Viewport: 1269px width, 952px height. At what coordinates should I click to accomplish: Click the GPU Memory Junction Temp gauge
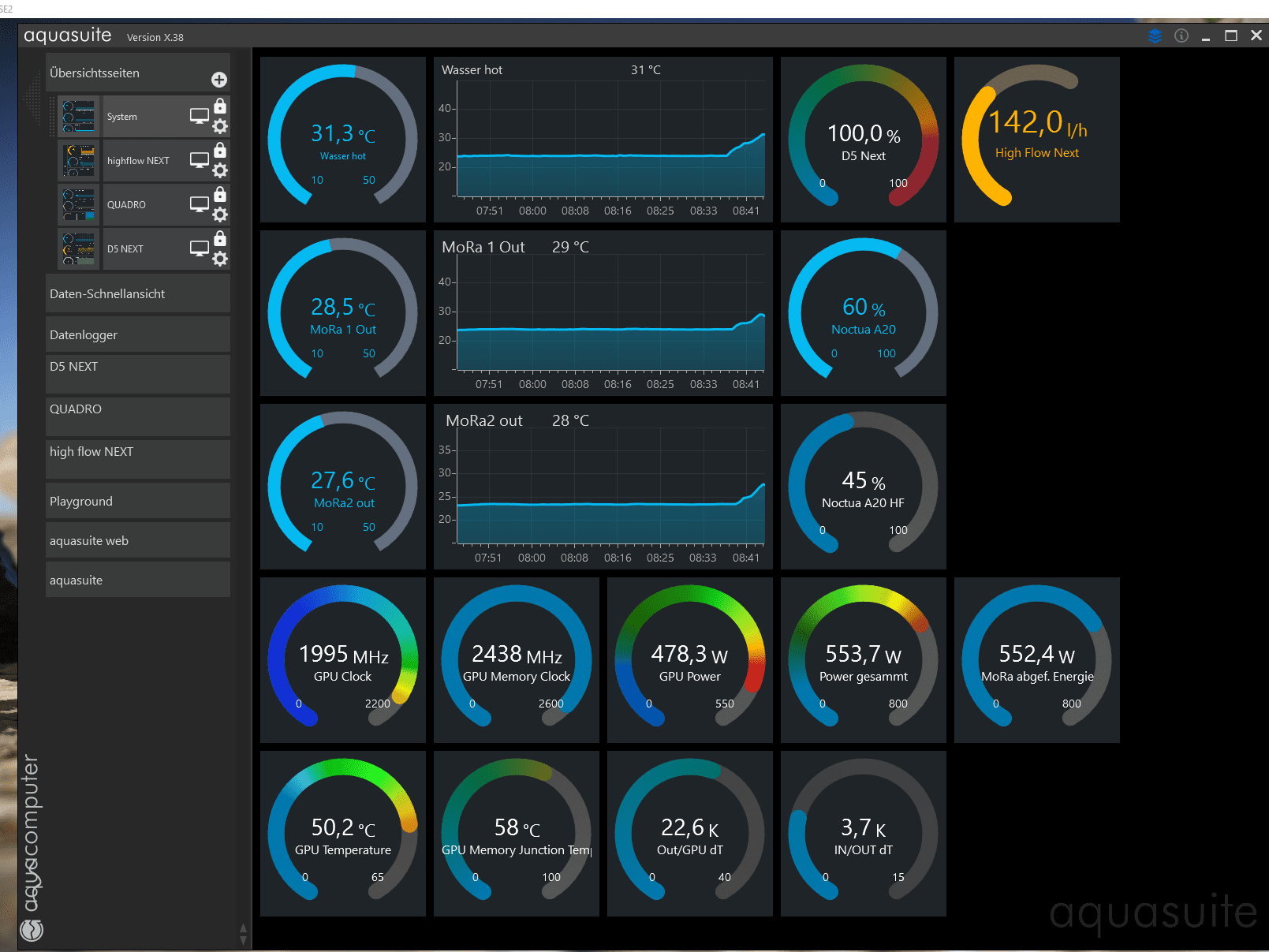point(517,834)
